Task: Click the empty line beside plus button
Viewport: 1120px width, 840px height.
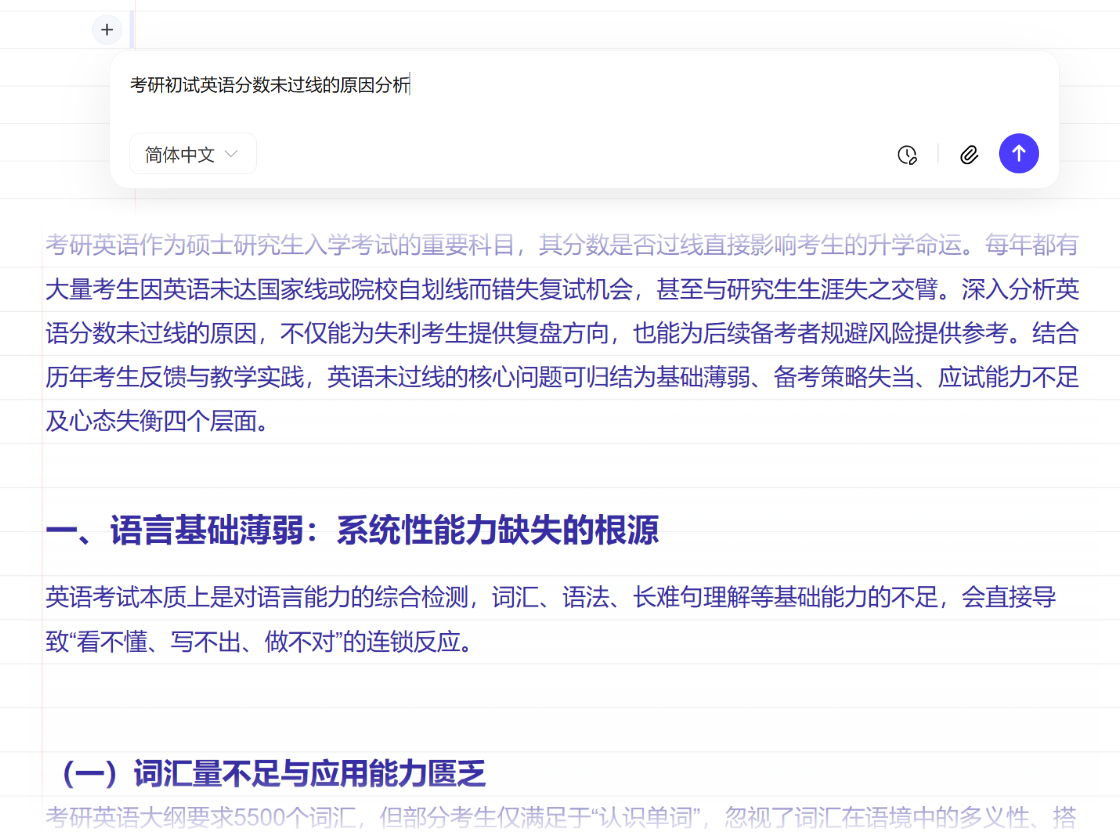Action: tap(600, 30)
